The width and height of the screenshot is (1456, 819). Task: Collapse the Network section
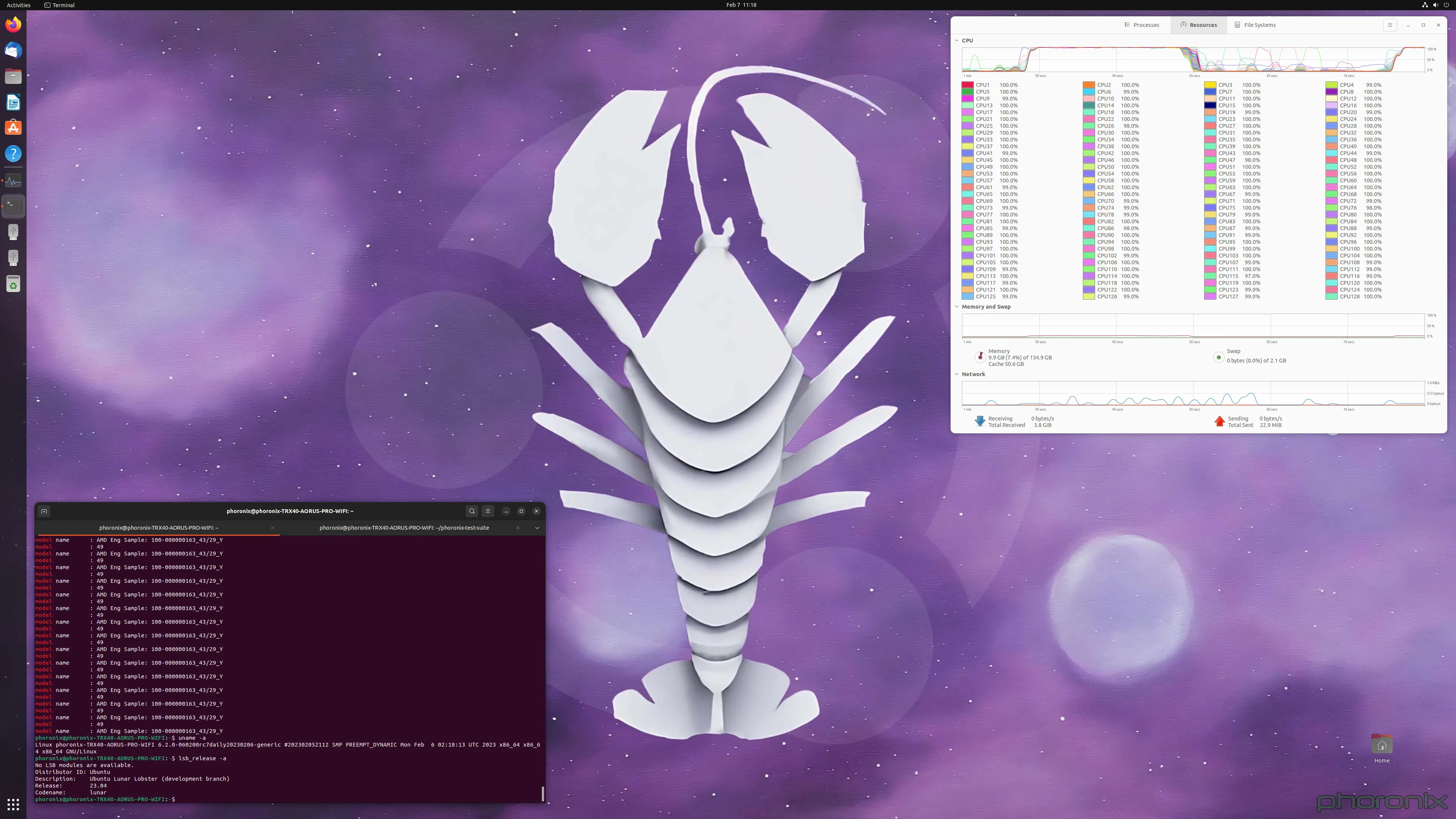click(x=957, y=374)
